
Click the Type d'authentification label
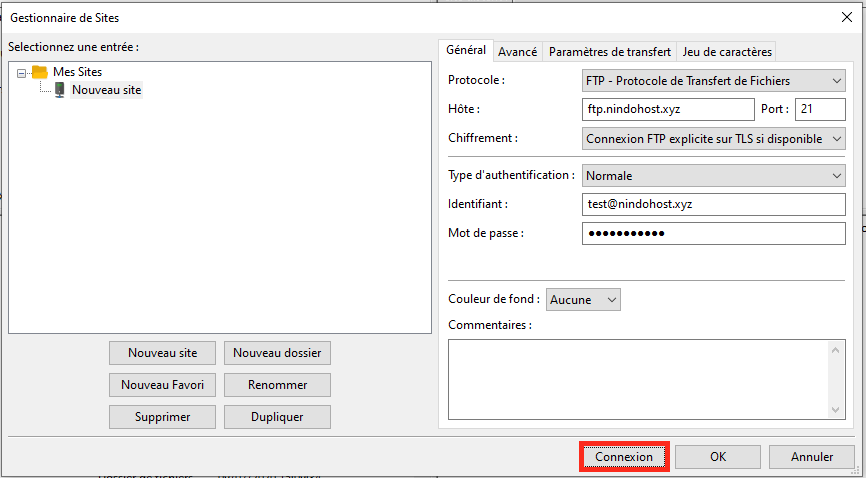(x=512, y=175)
